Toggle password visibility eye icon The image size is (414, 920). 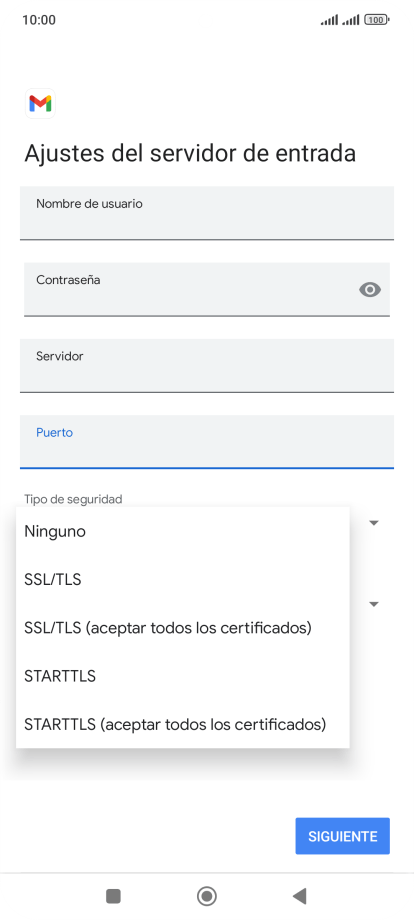click(x=370, y=289)
